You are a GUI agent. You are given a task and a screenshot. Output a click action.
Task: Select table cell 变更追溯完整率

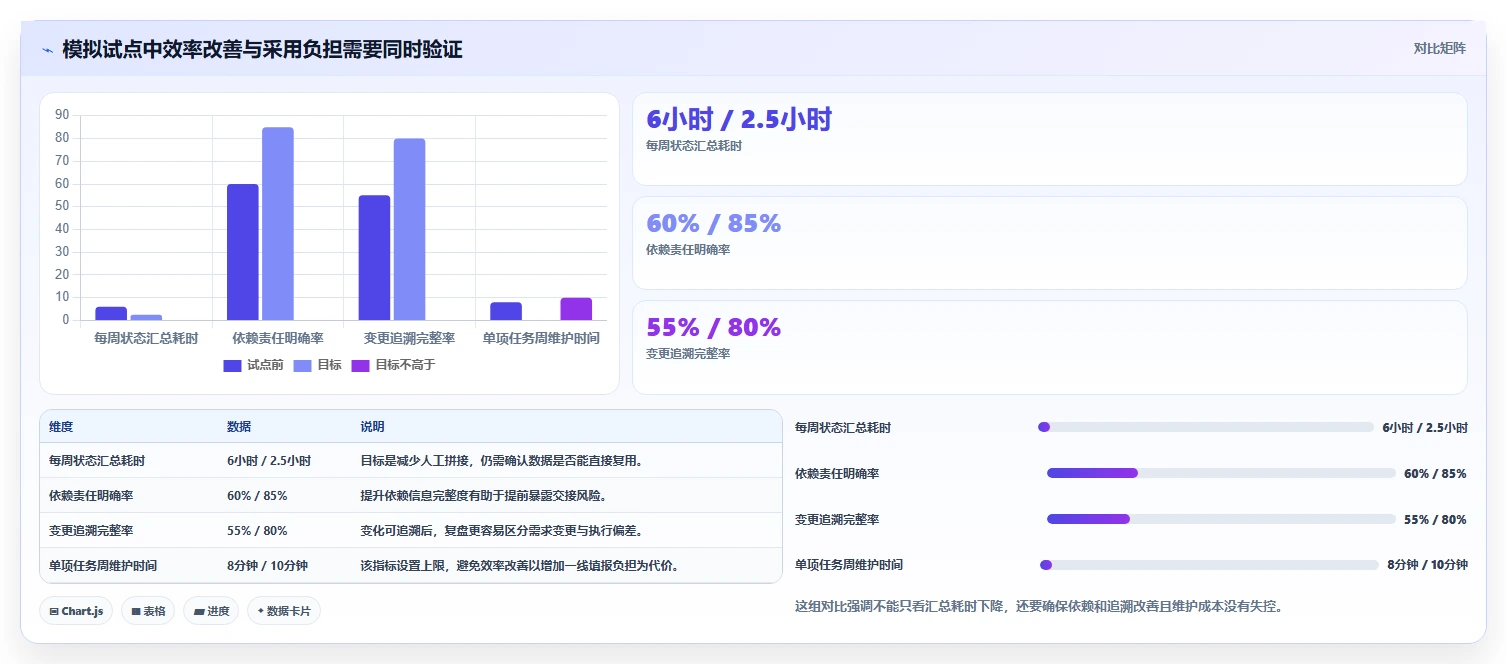tap(91, 531)
